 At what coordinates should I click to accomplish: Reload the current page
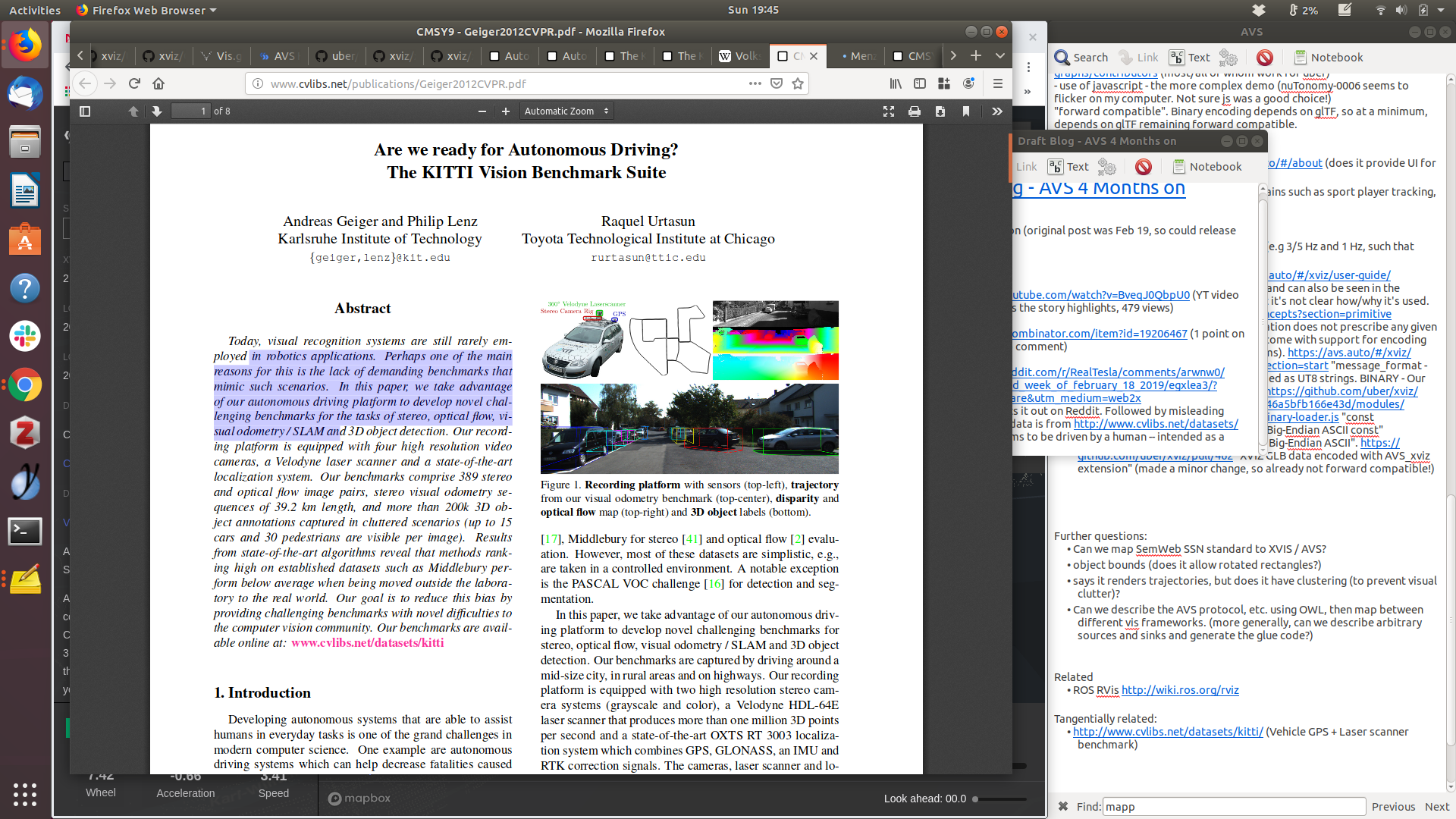point(134,83)
